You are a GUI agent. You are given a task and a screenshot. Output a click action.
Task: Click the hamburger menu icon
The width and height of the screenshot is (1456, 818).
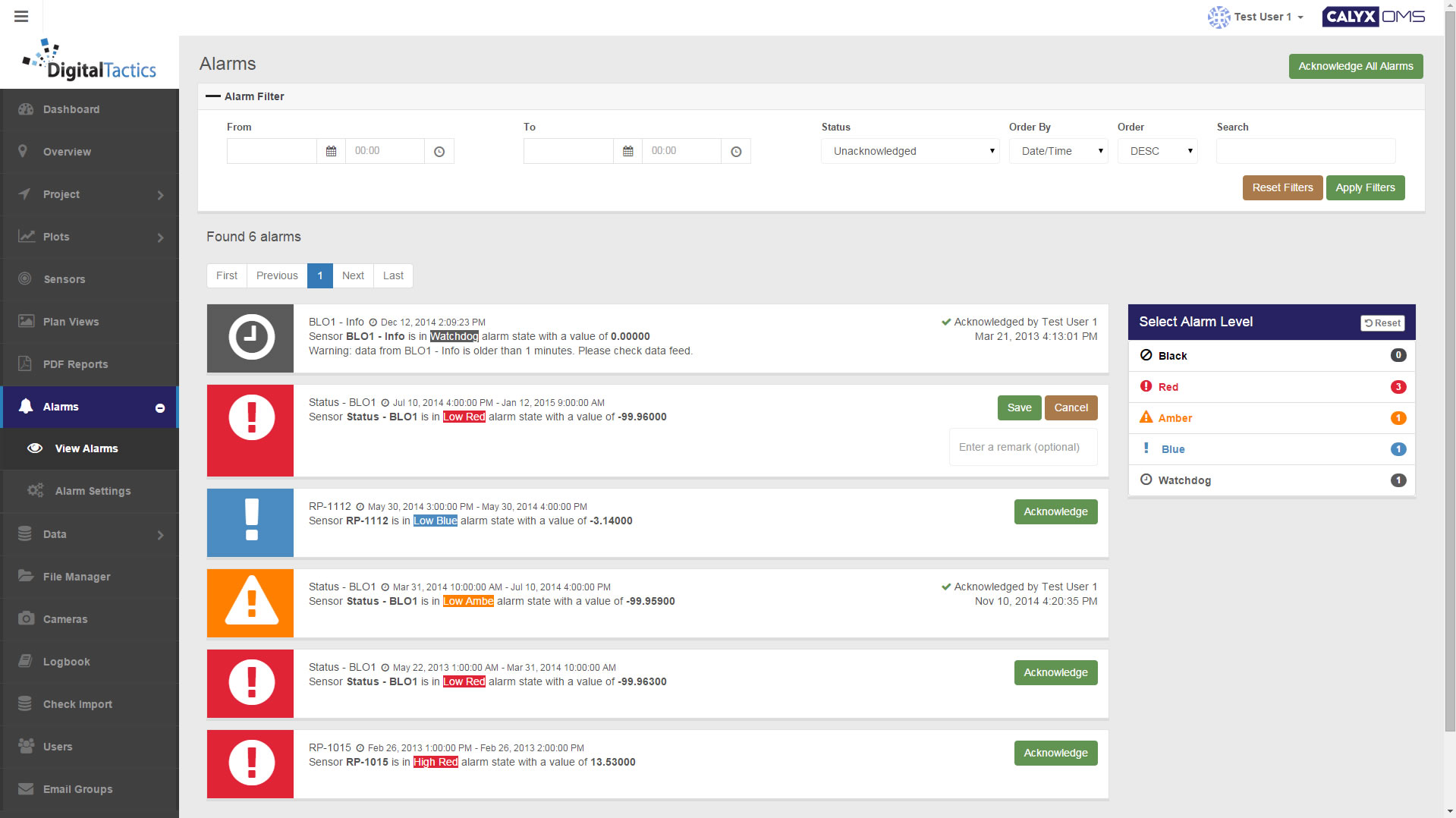coord(21,17)
